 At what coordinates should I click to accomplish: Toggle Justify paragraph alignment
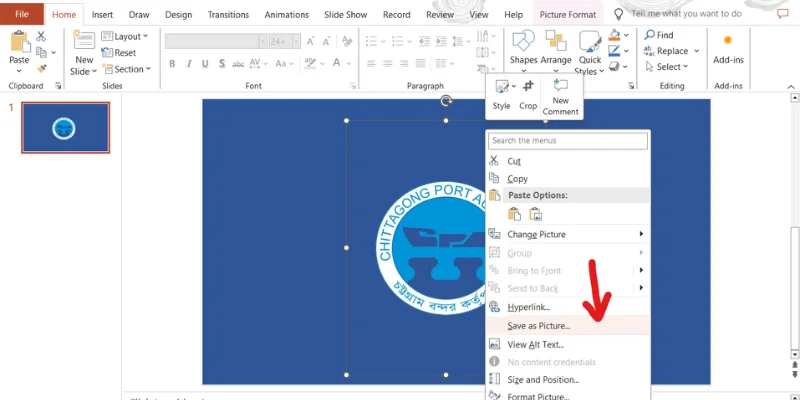pos(420,64)
